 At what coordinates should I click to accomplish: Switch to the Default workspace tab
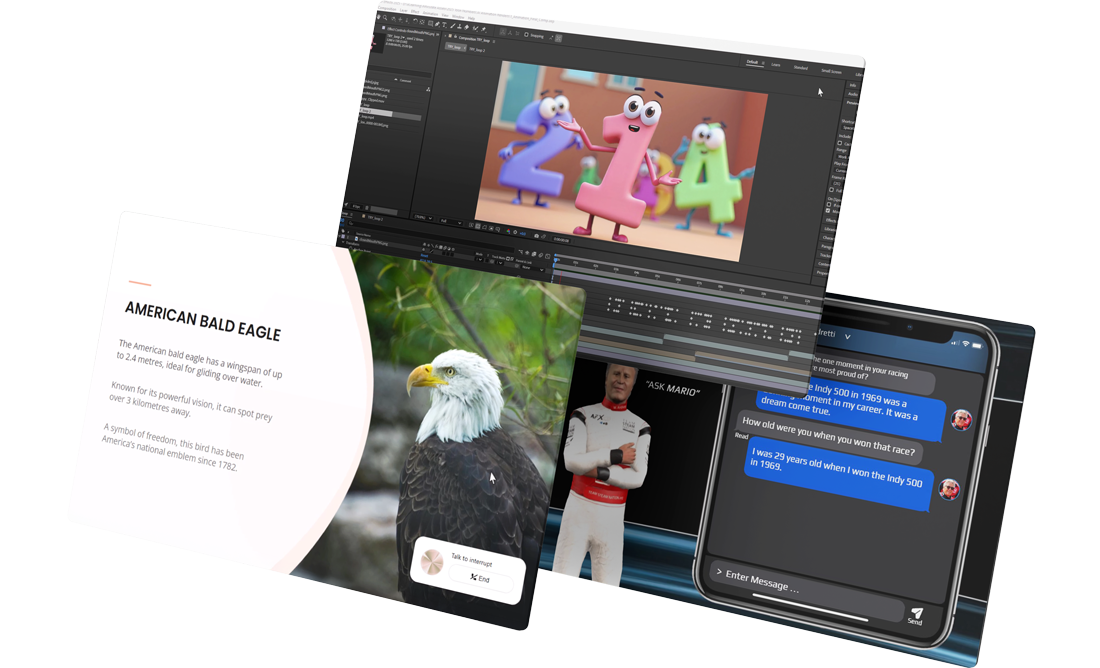click(752, 62)
